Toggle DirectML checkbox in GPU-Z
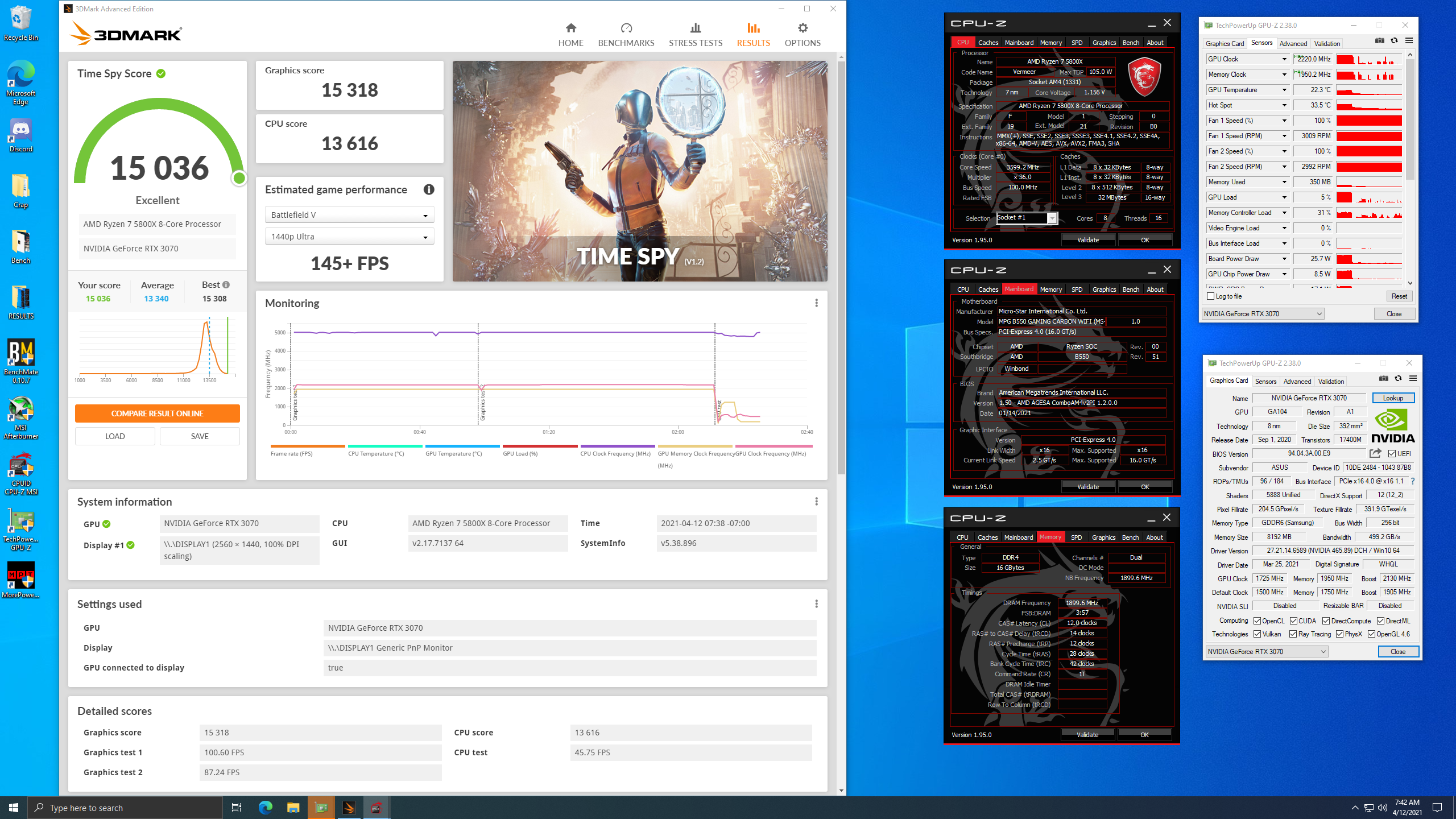The image size is (1456, 819). pos(1380,621)
